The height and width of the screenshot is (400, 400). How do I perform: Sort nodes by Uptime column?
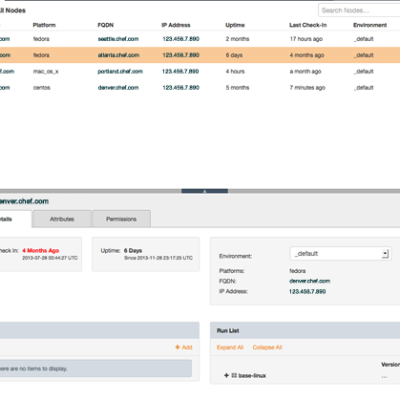click(235, 25)
